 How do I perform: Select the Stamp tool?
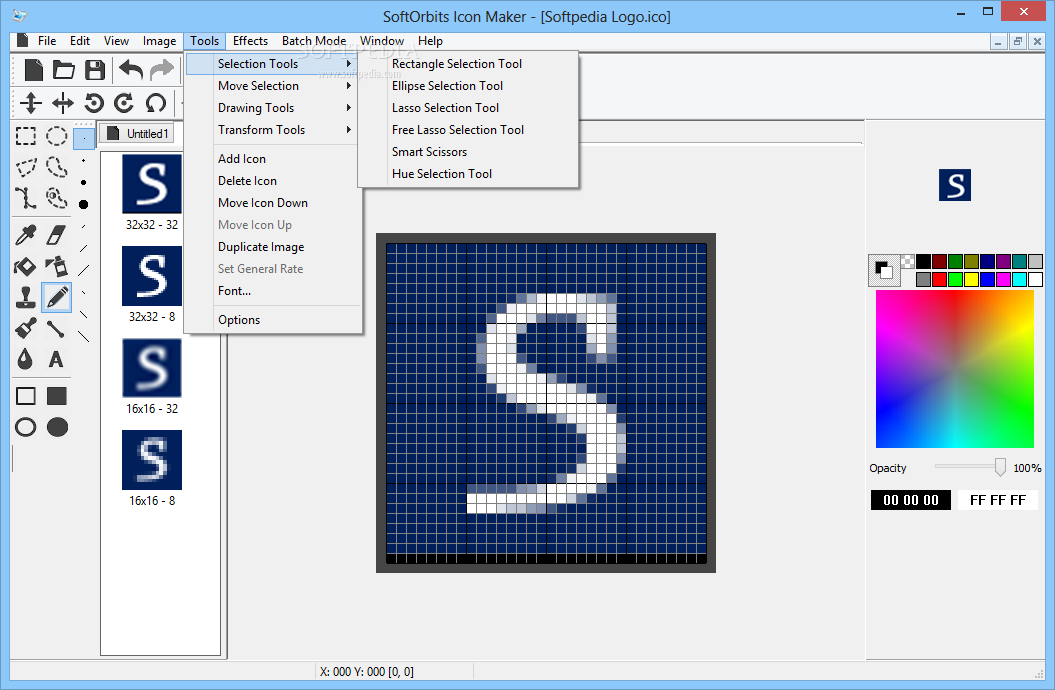pyautogui.click(x=26, y=297)
